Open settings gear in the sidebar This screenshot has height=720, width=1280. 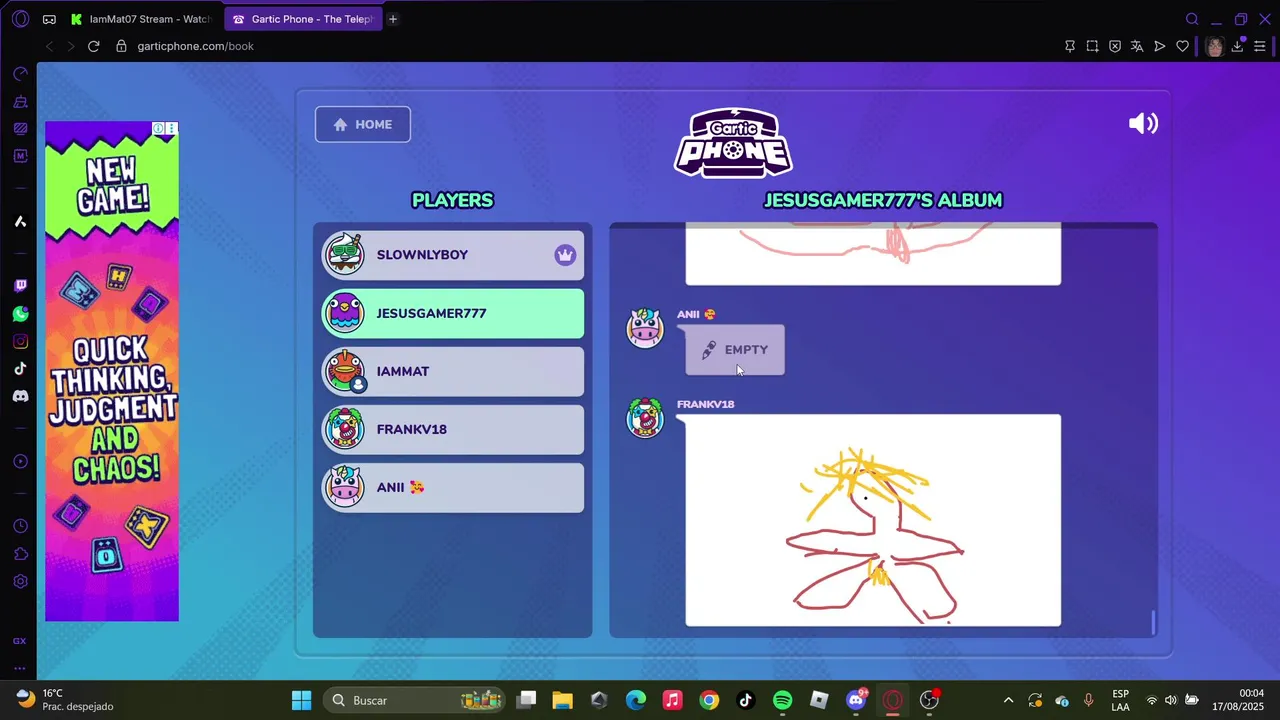[x=20, y=582]
